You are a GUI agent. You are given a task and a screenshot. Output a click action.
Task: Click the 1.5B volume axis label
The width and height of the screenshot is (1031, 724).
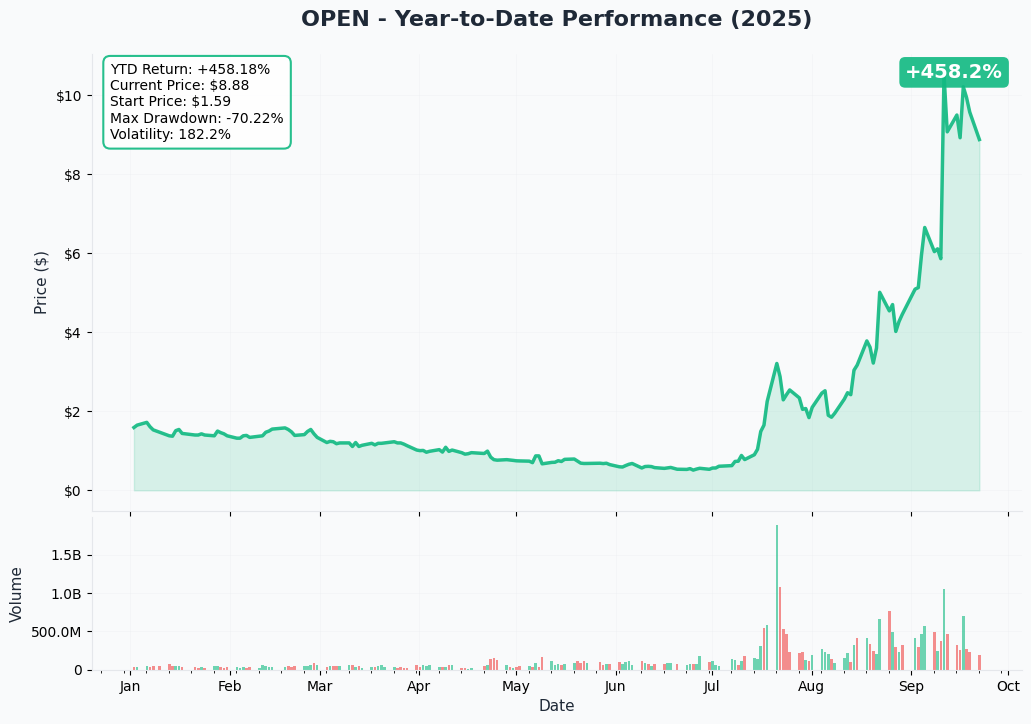click(x=66, y=556)
